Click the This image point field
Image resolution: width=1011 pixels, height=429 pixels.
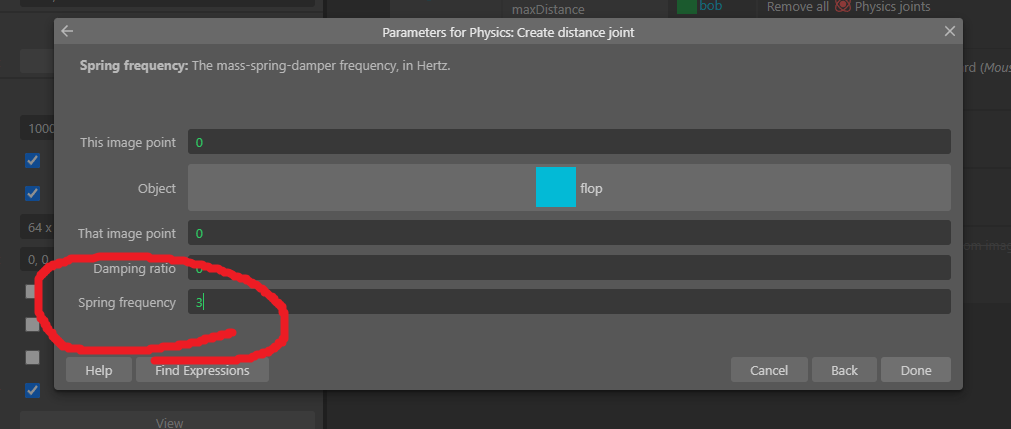tap(568, 143)
